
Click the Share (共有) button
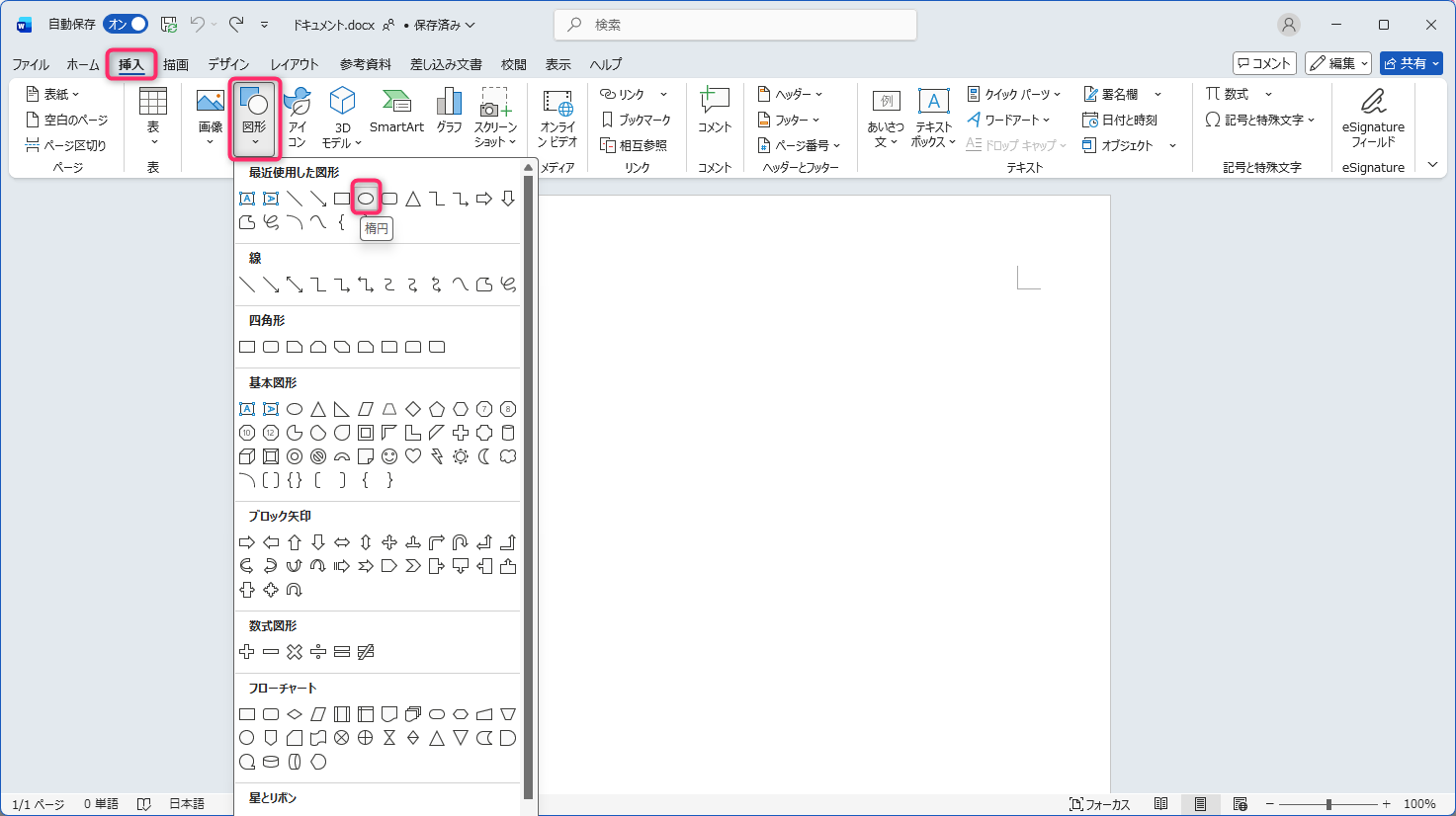coord(1411,63)
